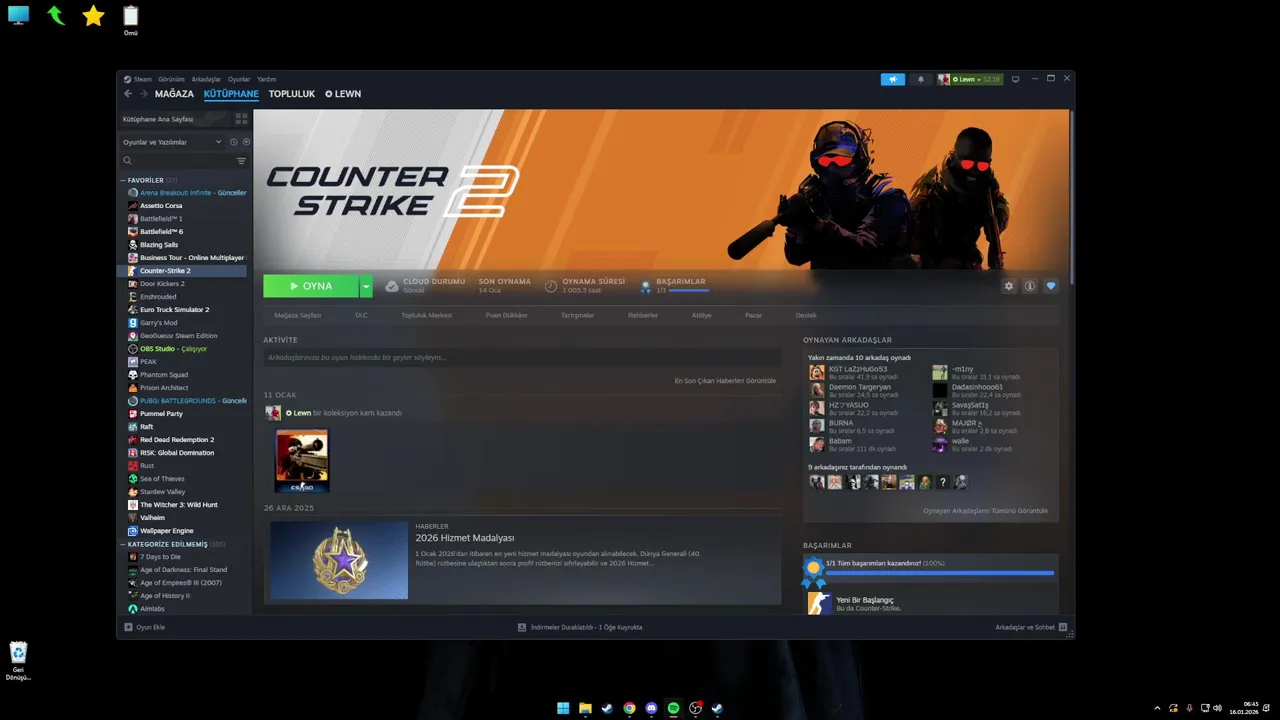Open the CS:GO trading card thumbnail
This screenshot has height=720, width=1280.
(302, 461)
